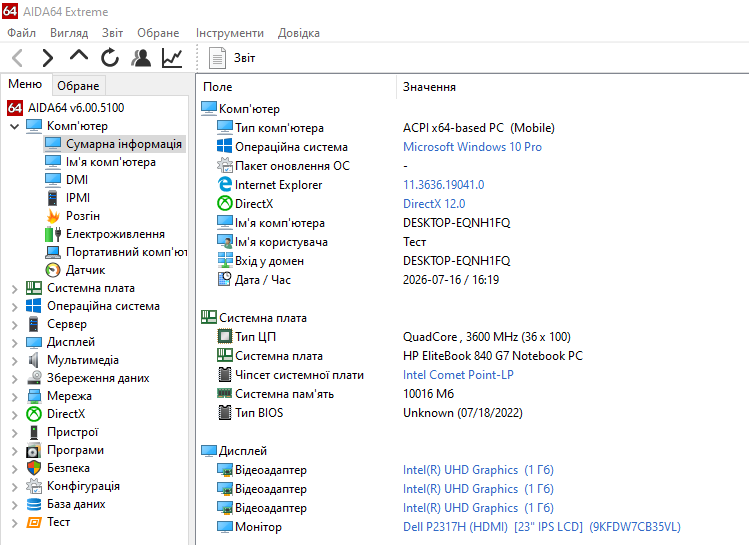Open the 11.3636.19041.0 version link
The width and height of the screenshot is (749, 545).
443,185
